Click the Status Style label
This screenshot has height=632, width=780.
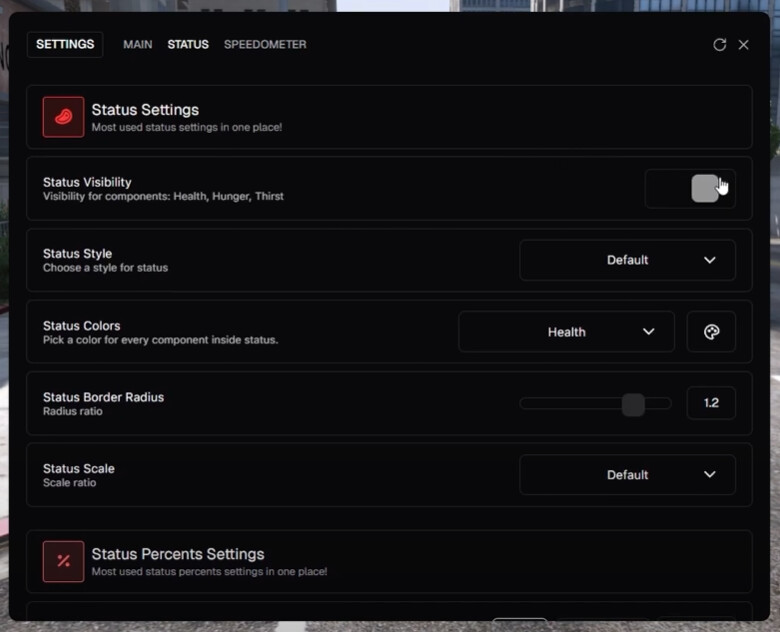(x=78, y=254)
